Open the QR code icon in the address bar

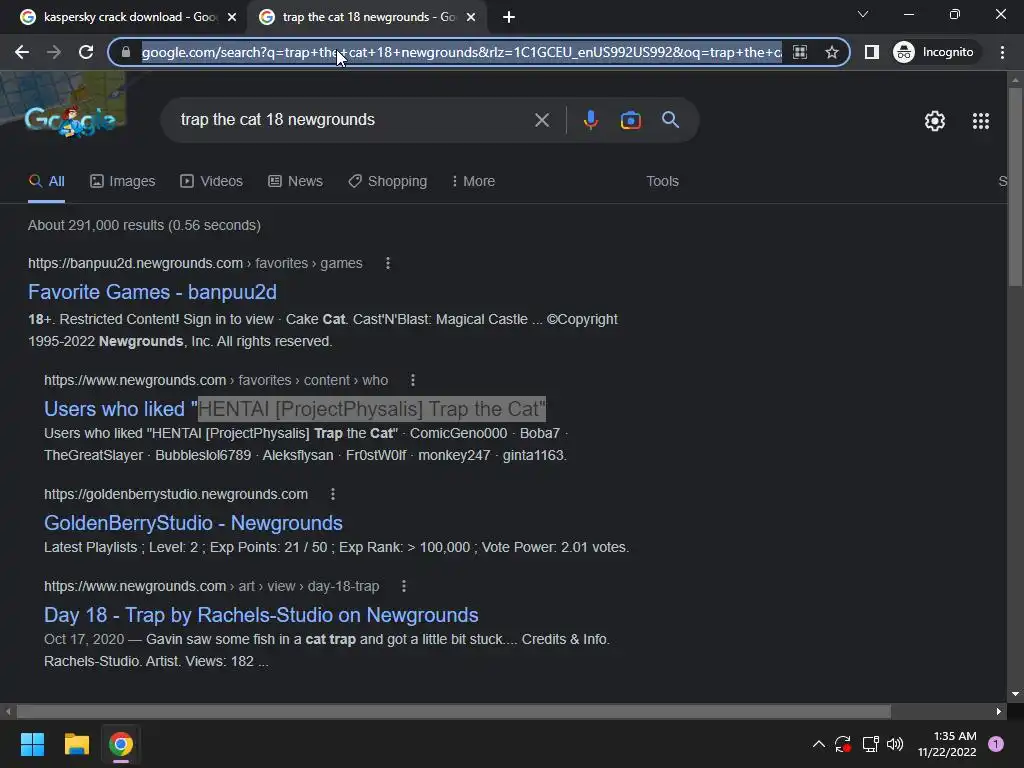click(x=800, y=52)
